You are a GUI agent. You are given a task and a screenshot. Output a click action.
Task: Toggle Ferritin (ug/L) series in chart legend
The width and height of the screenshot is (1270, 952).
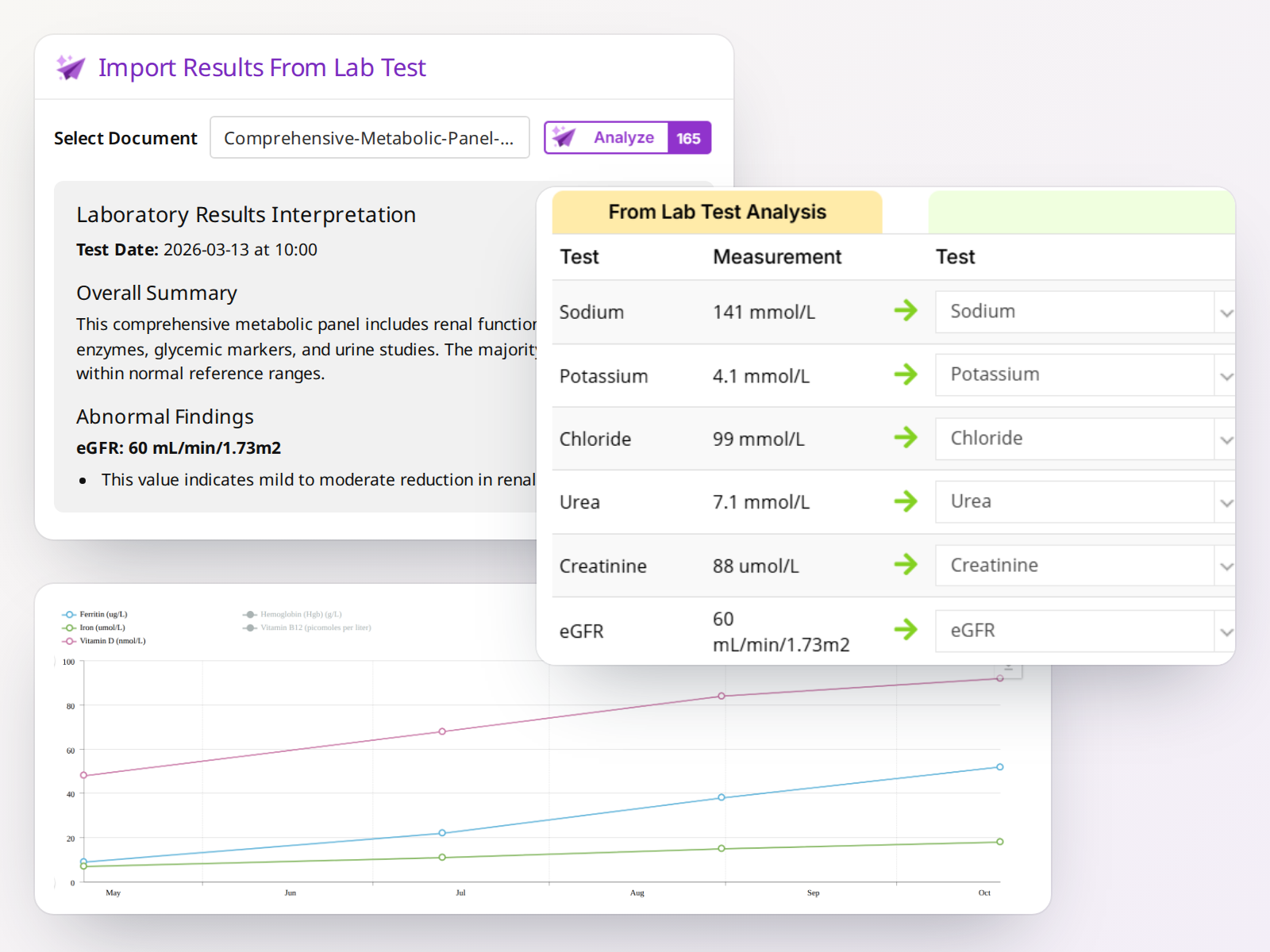coord(95,614)
